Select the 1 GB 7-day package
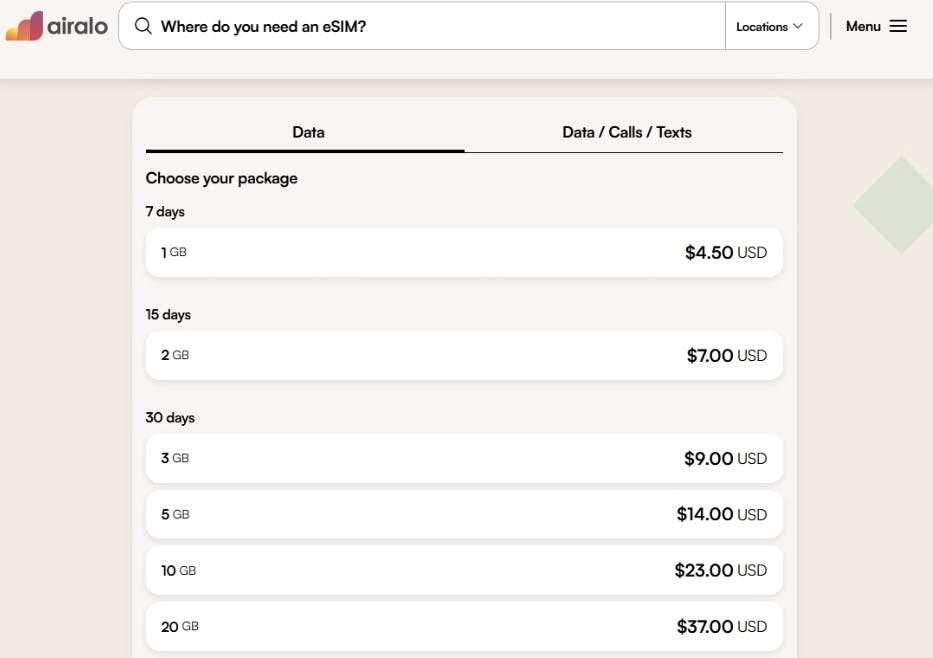933x658 pixels. [x=464, y=252]
